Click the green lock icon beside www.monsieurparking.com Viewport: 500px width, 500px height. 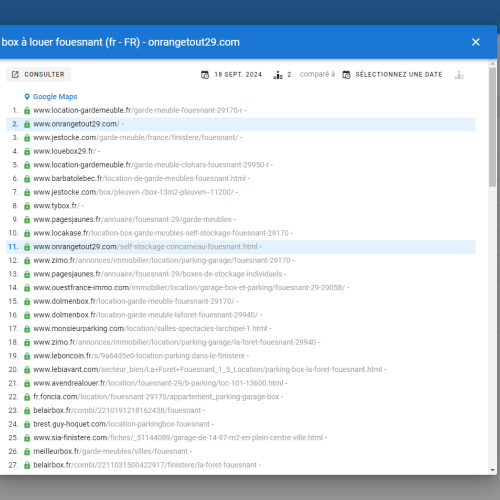tap(27, 329)
